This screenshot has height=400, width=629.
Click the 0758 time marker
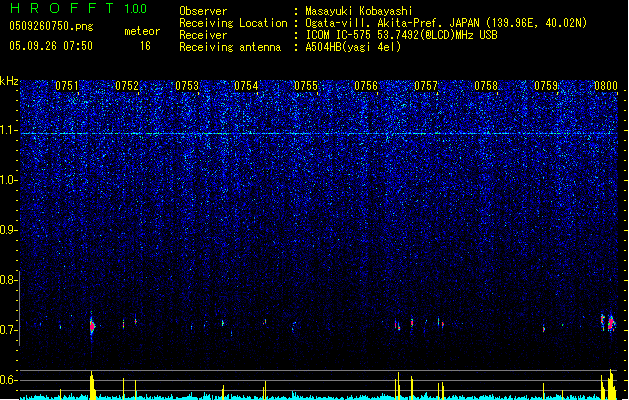(x=486, y=86)
